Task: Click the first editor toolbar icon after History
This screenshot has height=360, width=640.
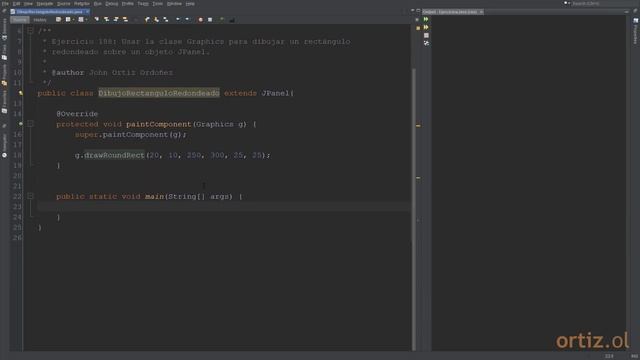Action: point(58,19)
